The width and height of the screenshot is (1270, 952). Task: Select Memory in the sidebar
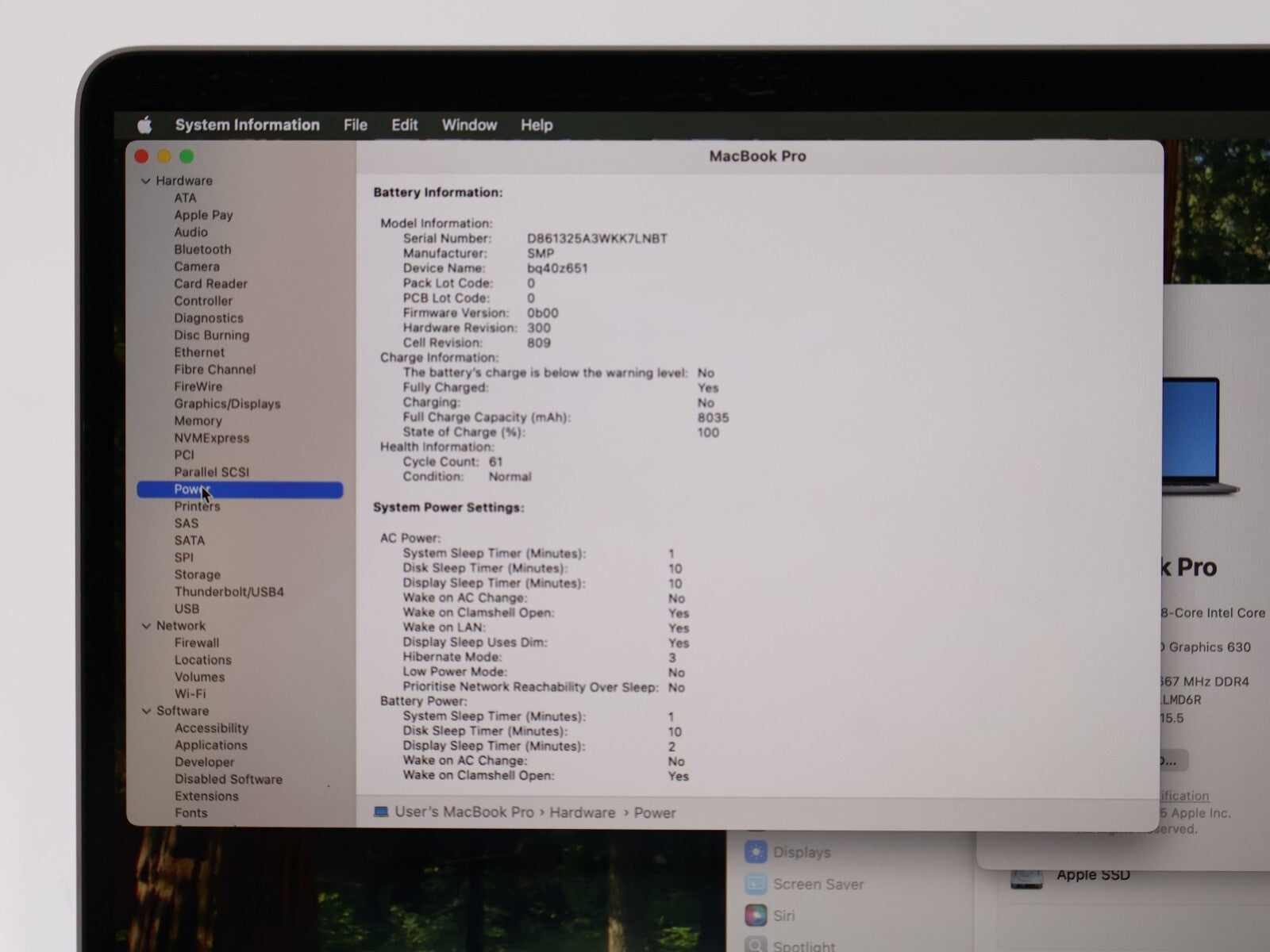tap(198, 420)
